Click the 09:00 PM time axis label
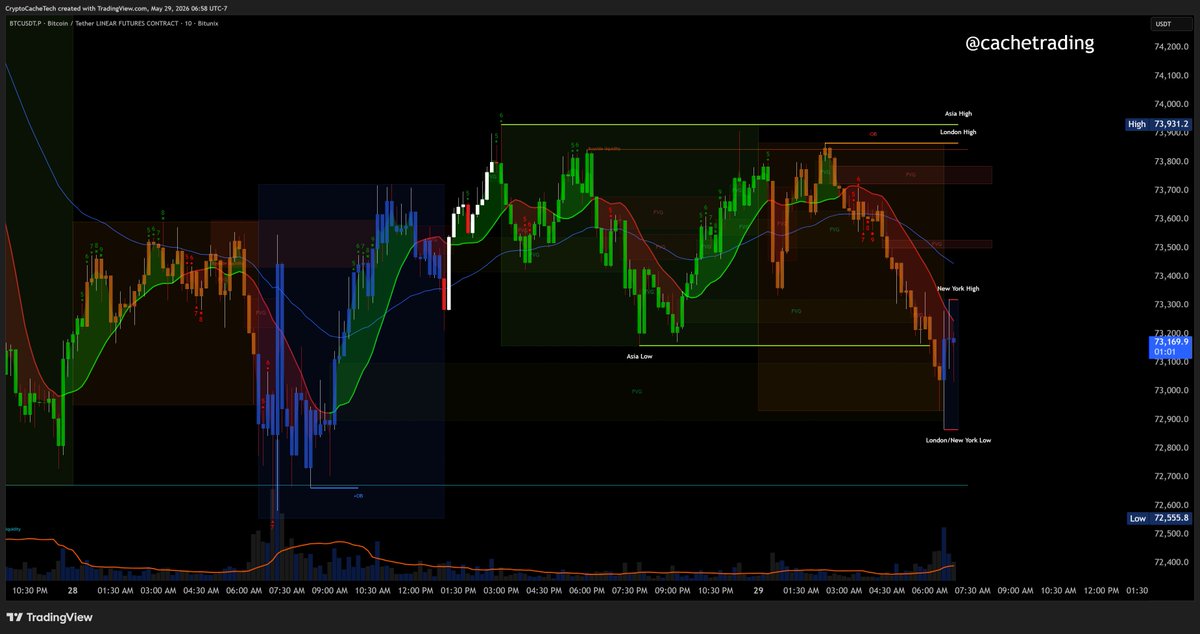 675,591
